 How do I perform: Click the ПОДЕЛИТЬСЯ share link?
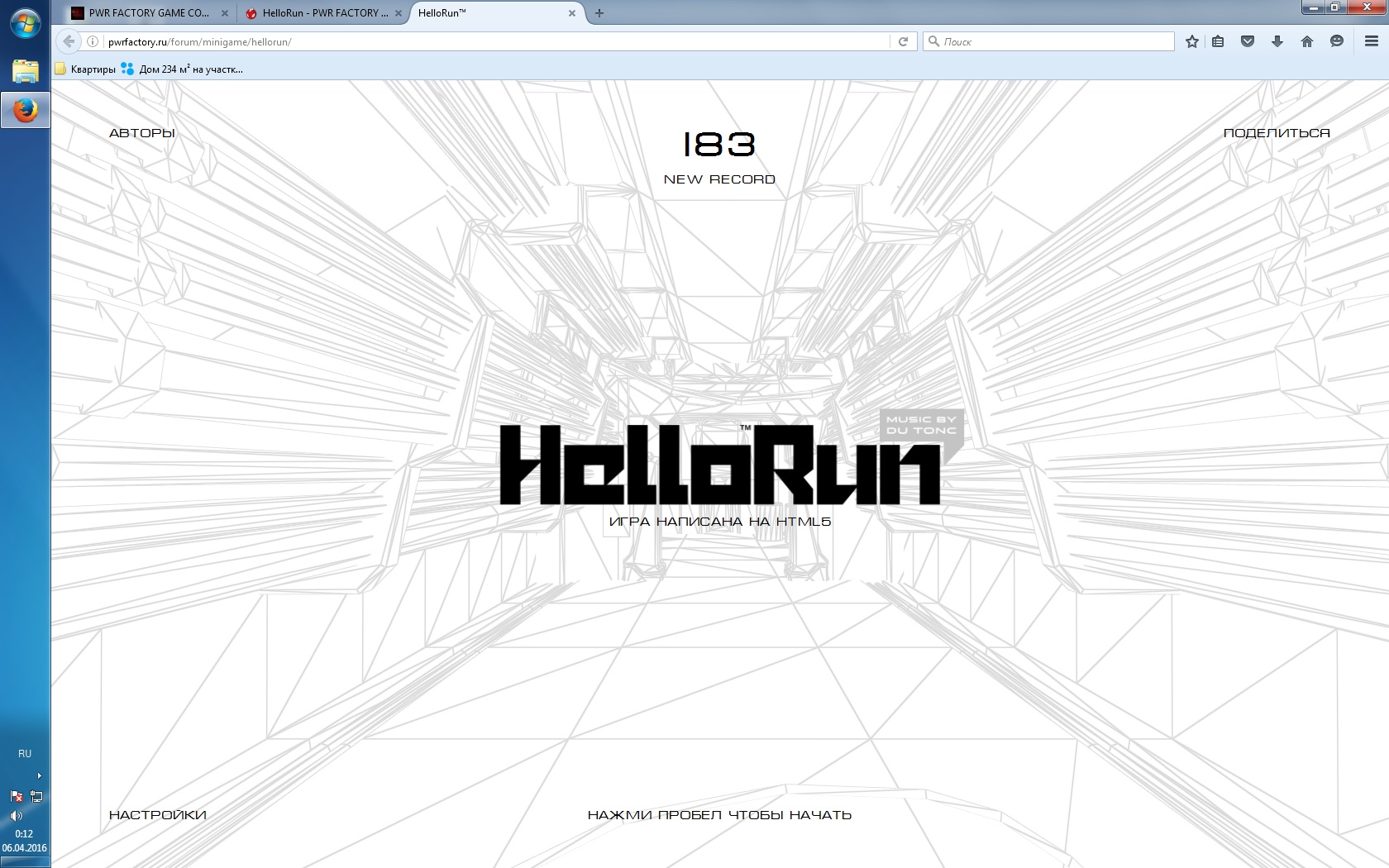pos(1277,133)
